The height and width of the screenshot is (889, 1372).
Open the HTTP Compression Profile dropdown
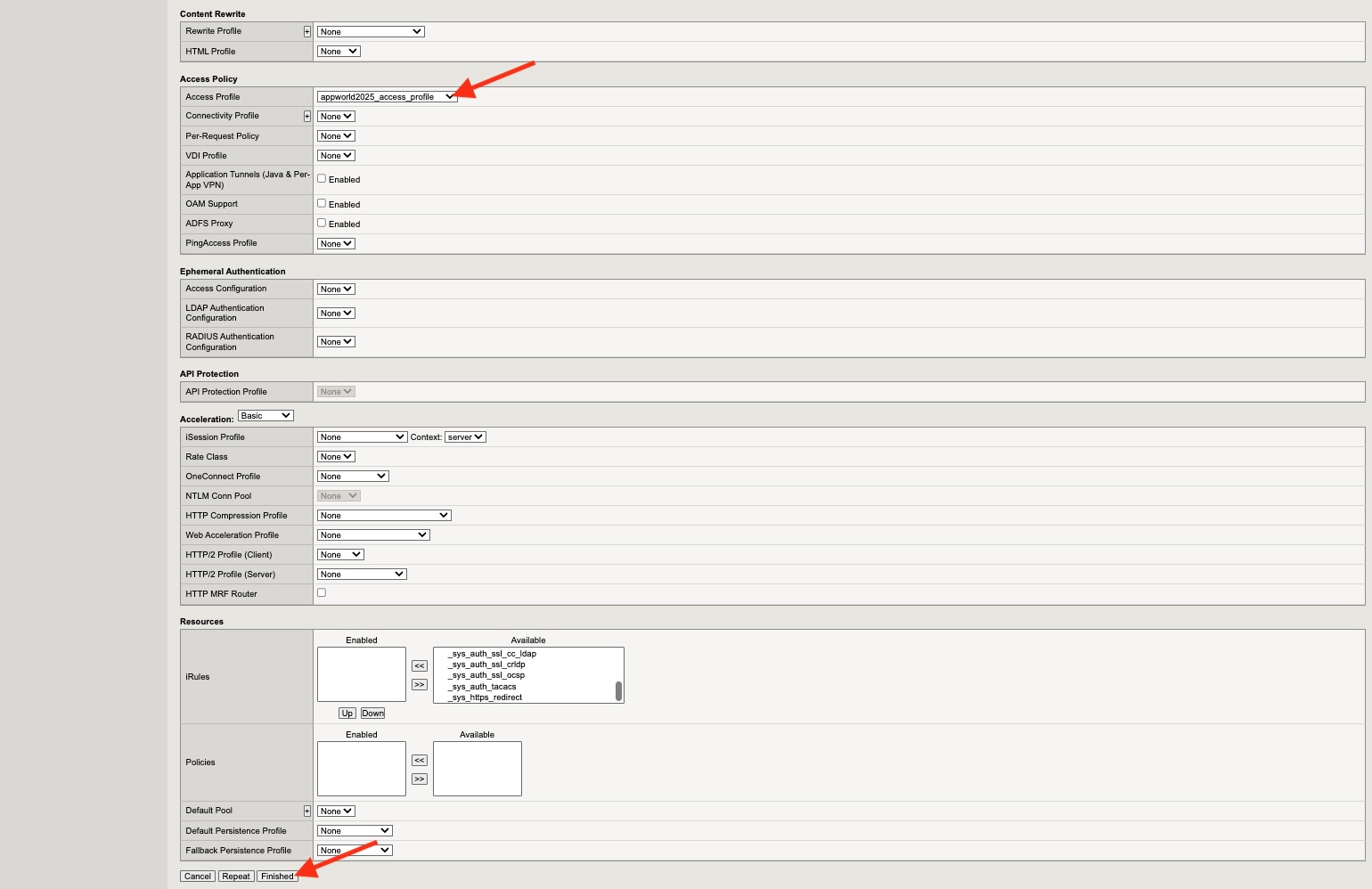tap(384, 516)
